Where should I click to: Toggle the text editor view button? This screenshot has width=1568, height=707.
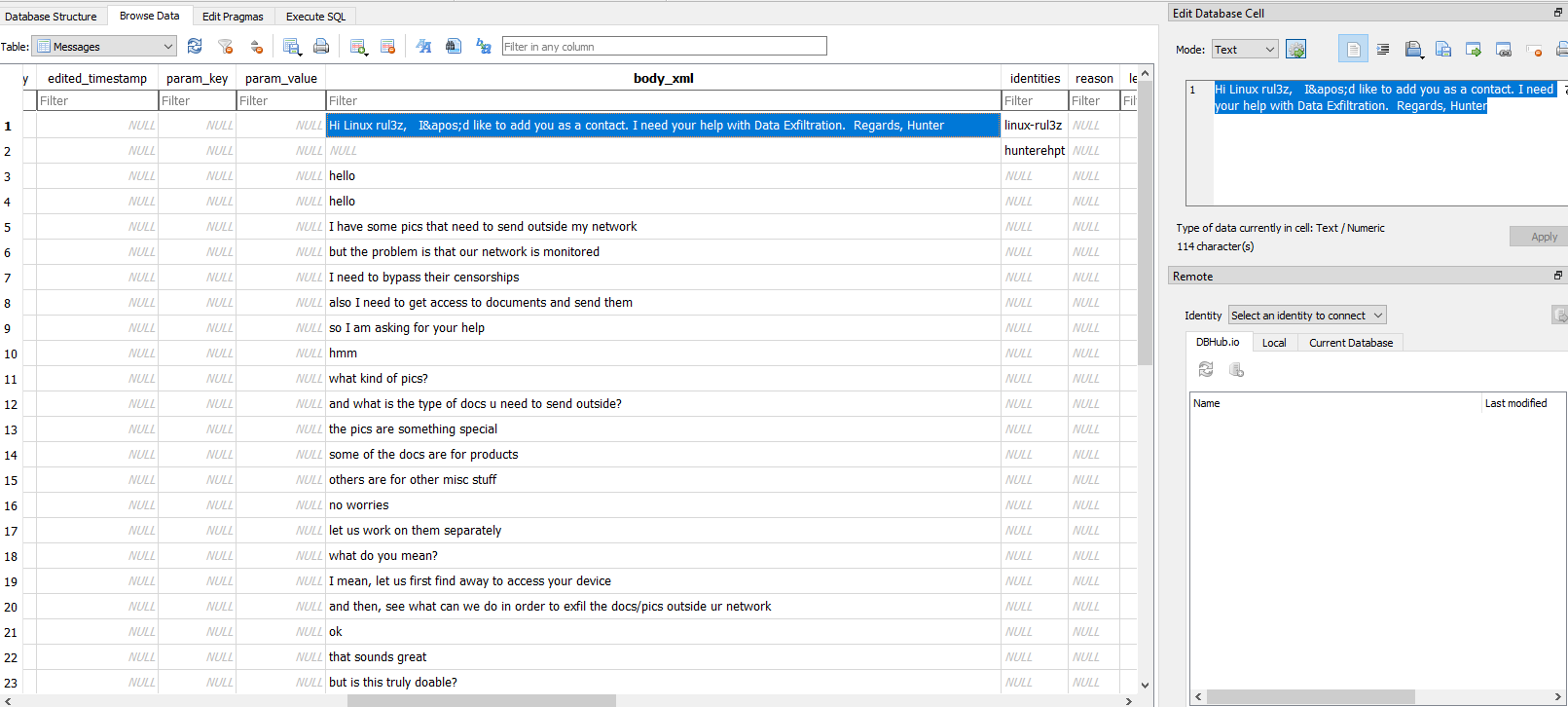pos(1353,49)
